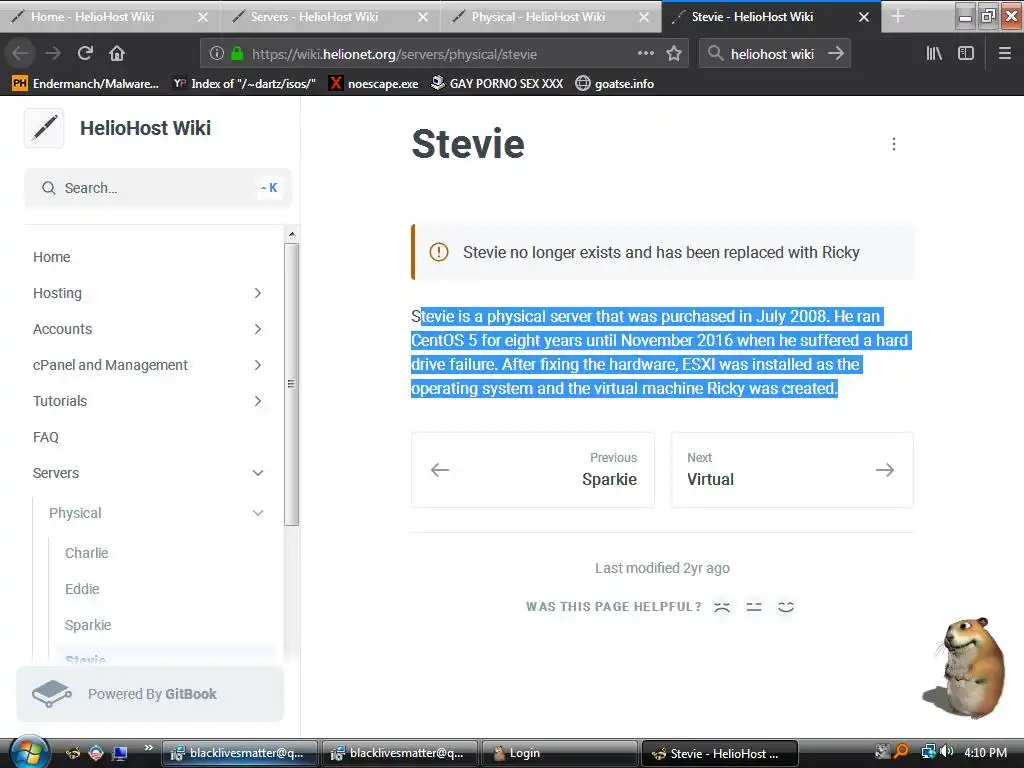Click the heliohost wiki browser search box

coord(773,54)
